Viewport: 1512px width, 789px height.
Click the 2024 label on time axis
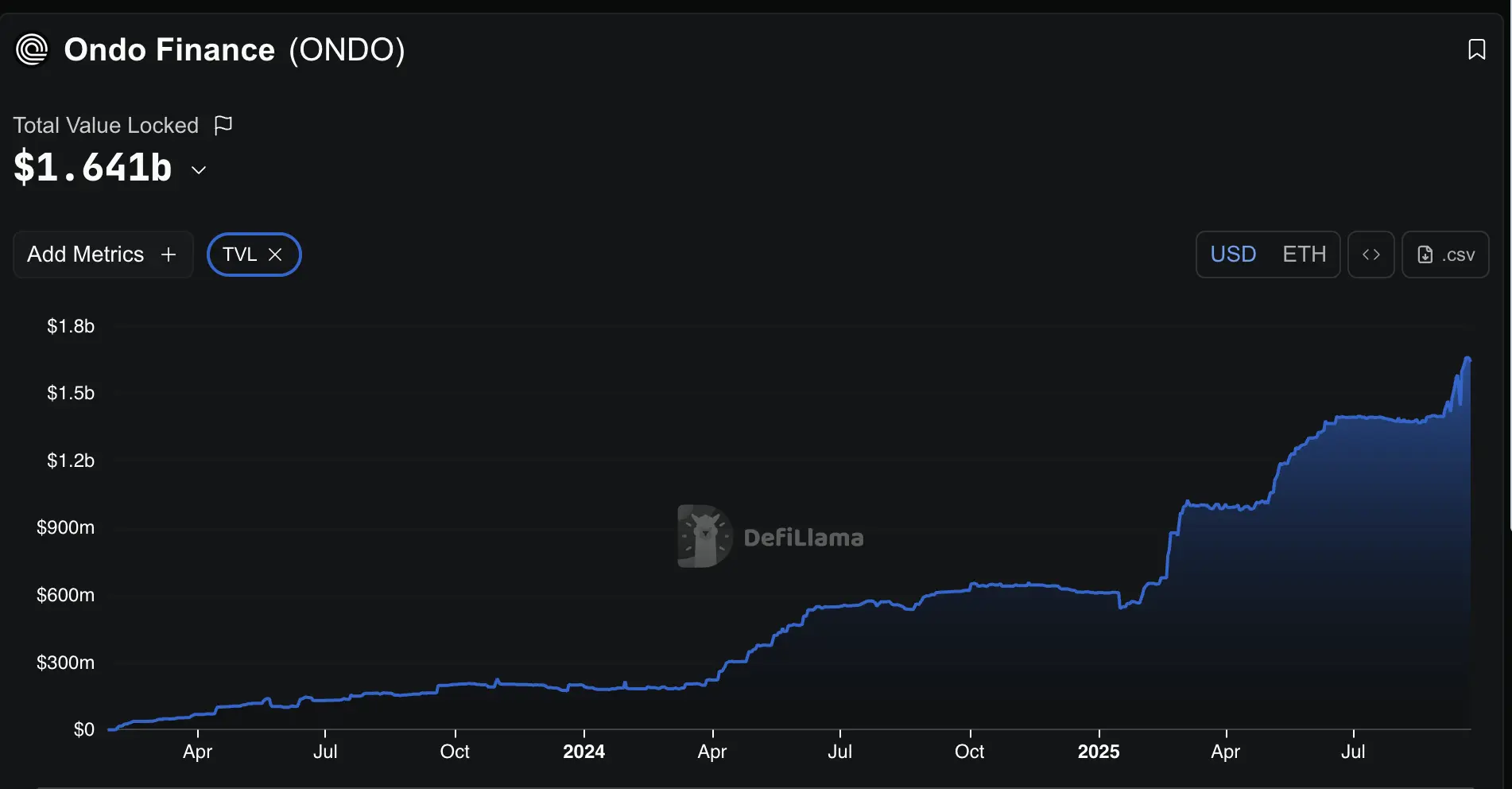(x=583, y=752)
